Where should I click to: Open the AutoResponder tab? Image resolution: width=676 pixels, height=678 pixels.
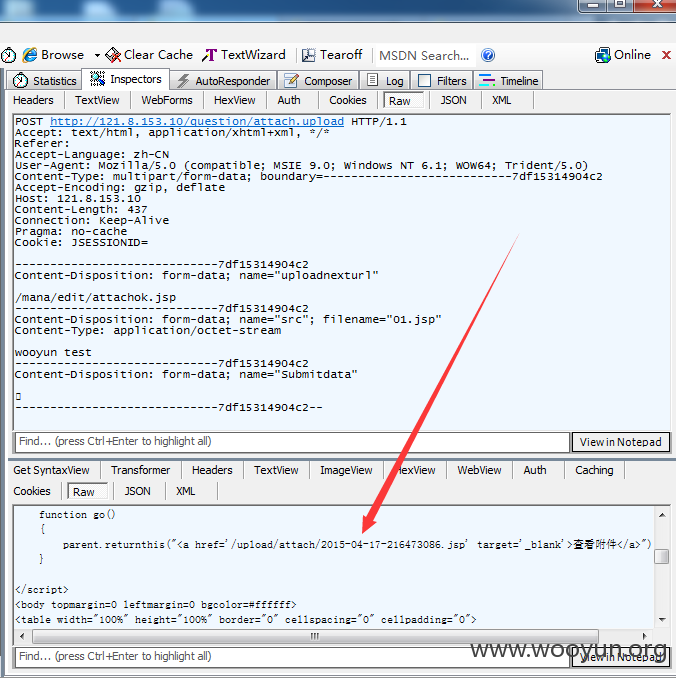[x=224, y=81]
